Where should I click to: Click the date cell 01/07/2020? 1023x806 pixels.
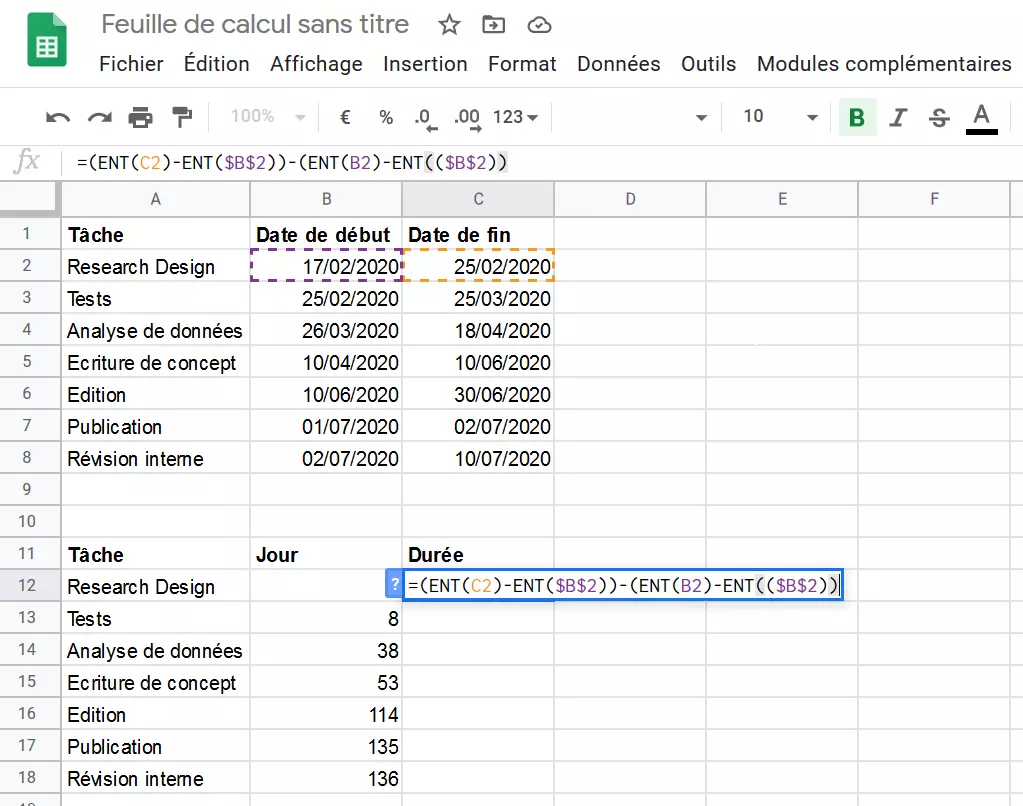pyautogui.click(x=326, y=426)
